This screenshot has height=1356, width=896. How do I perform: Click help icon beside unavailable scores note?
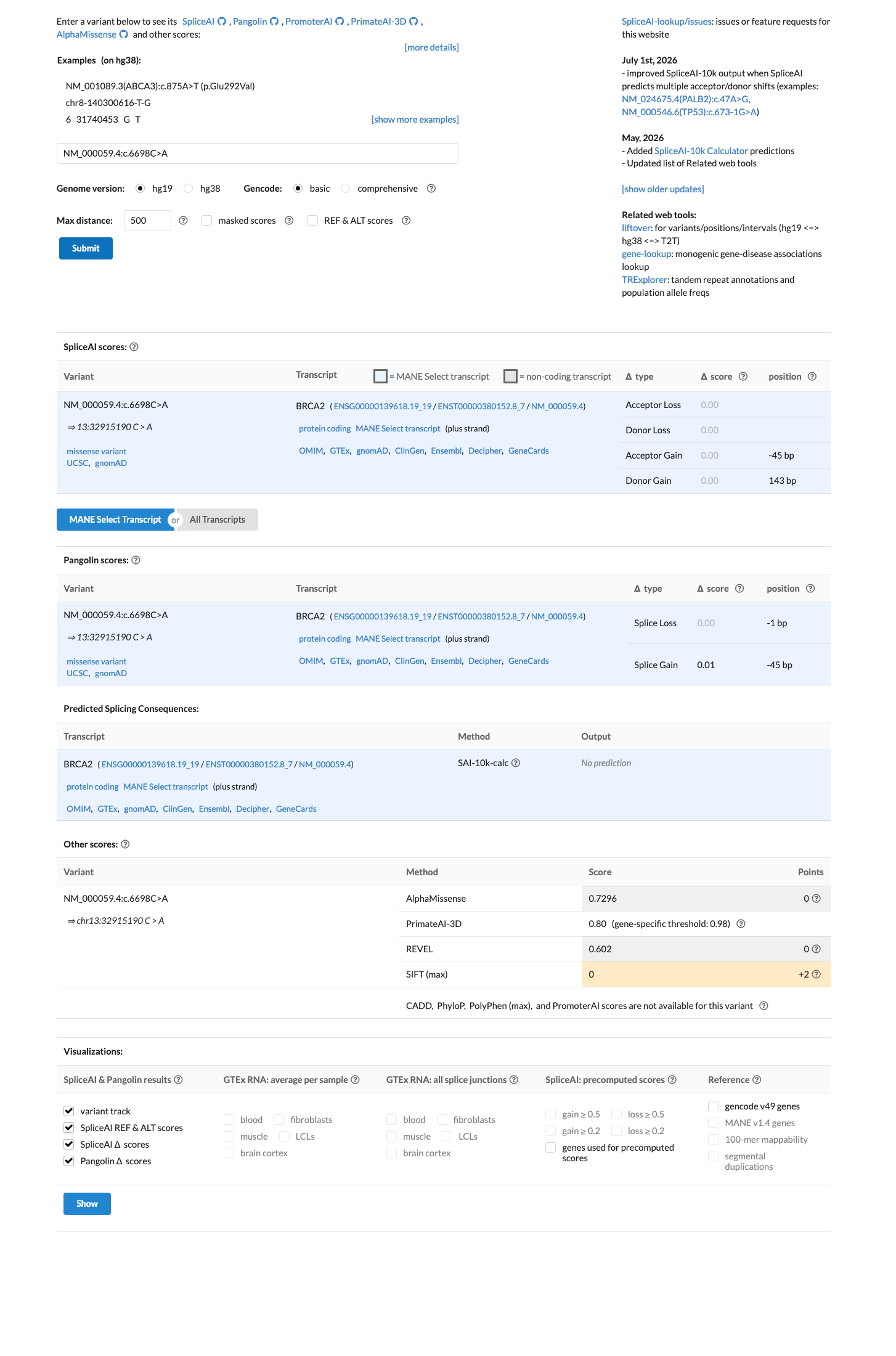[764, 1006]
